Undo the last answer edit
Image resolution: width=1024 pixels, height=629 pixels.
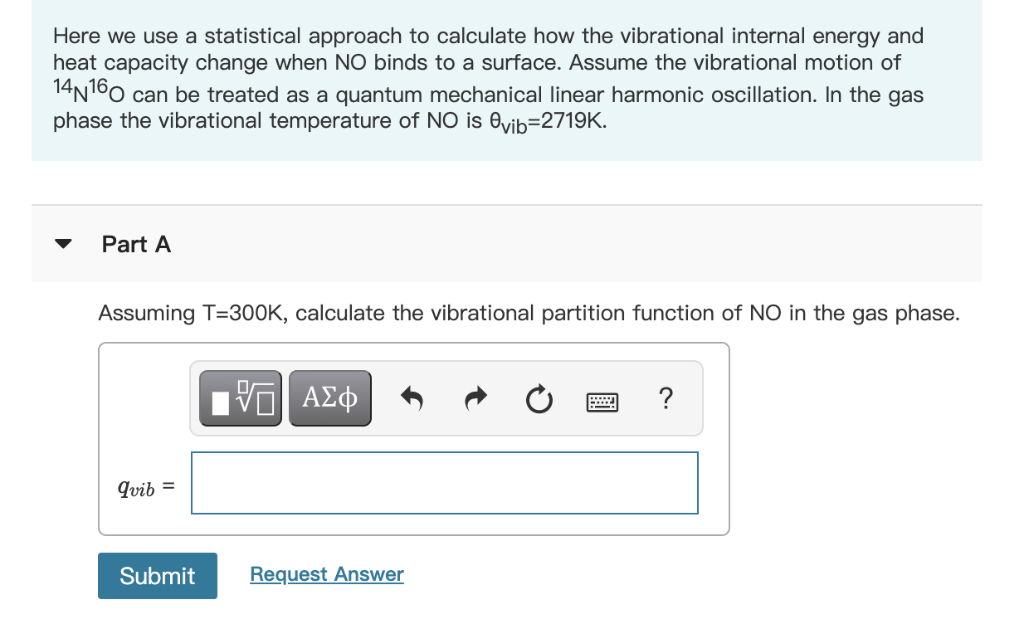click(411, 398)
